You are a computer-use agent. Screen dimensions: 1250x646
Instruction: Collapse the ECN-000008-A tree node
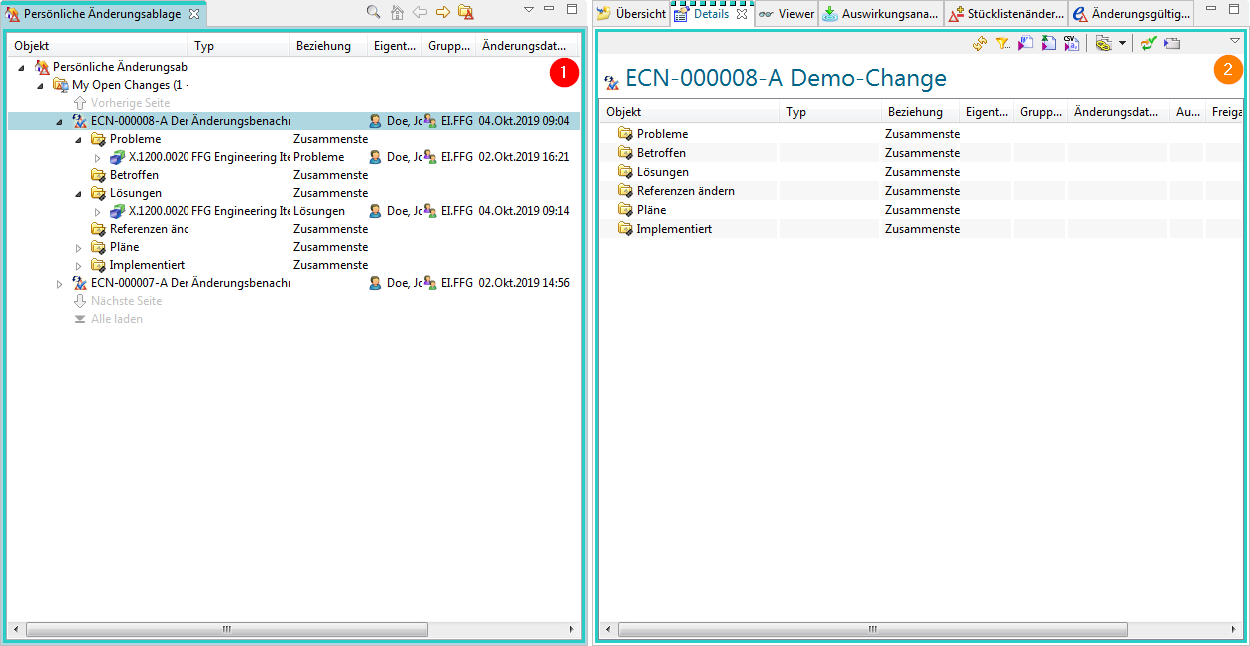point(60,121)
